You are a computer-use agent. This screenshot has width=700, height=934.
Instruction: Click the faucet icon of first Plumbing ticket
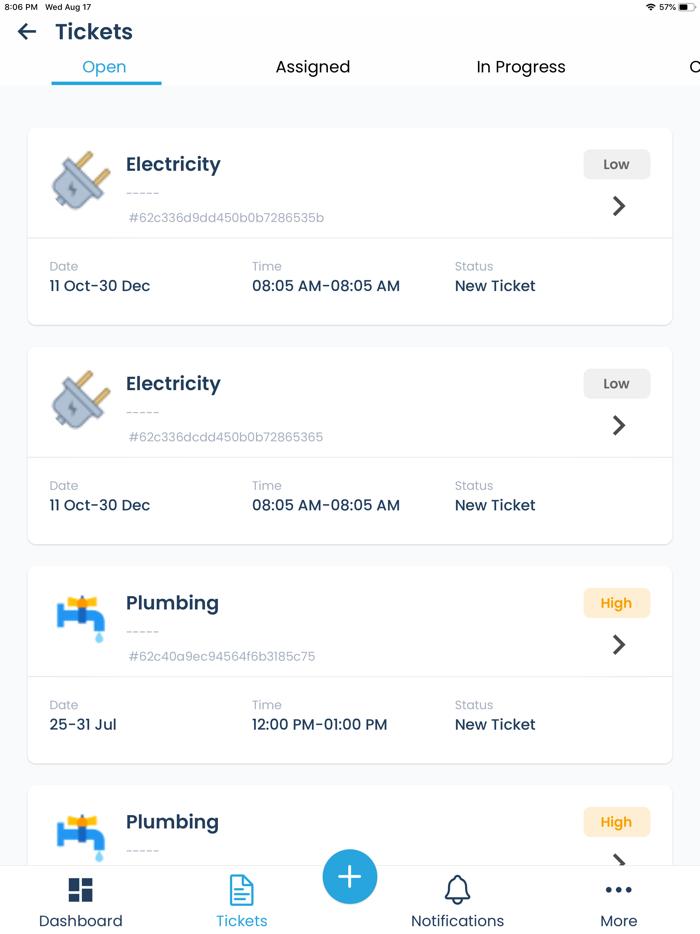(81, 618)
